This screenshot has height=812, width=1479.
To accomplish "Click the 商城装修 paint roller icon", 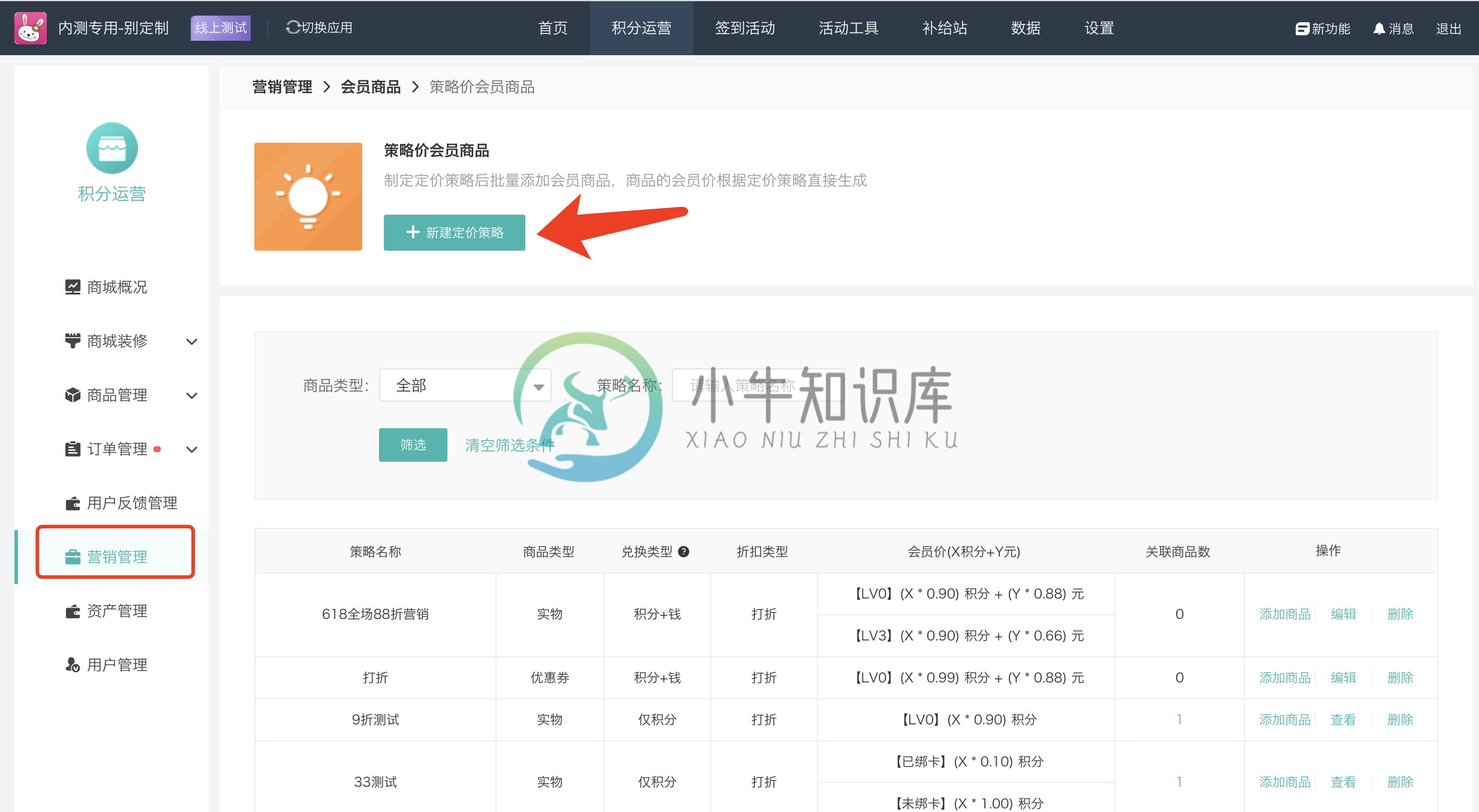I will [x=73, y=341].
